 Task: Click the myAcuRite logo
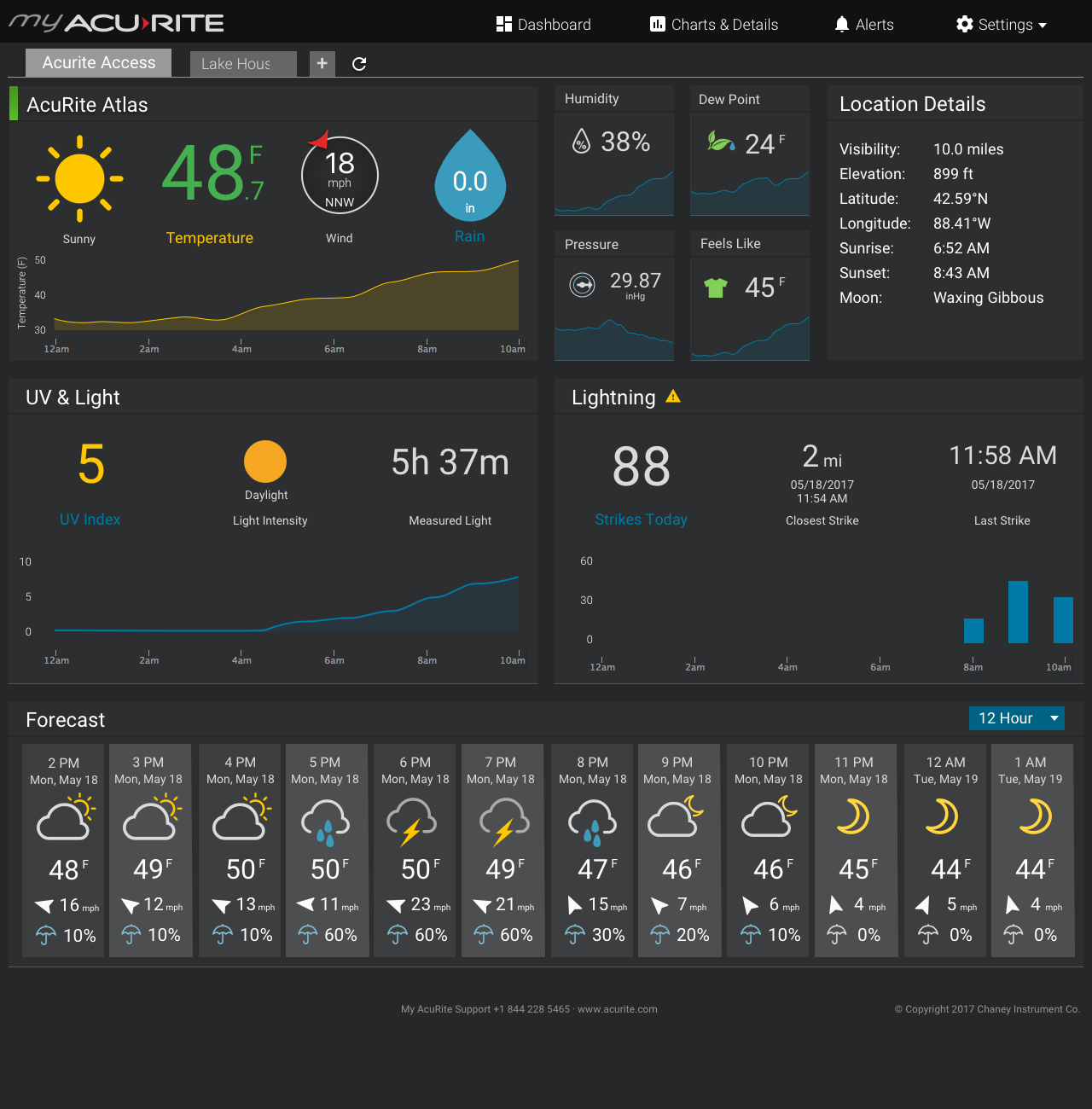click(x=117, y=23)
